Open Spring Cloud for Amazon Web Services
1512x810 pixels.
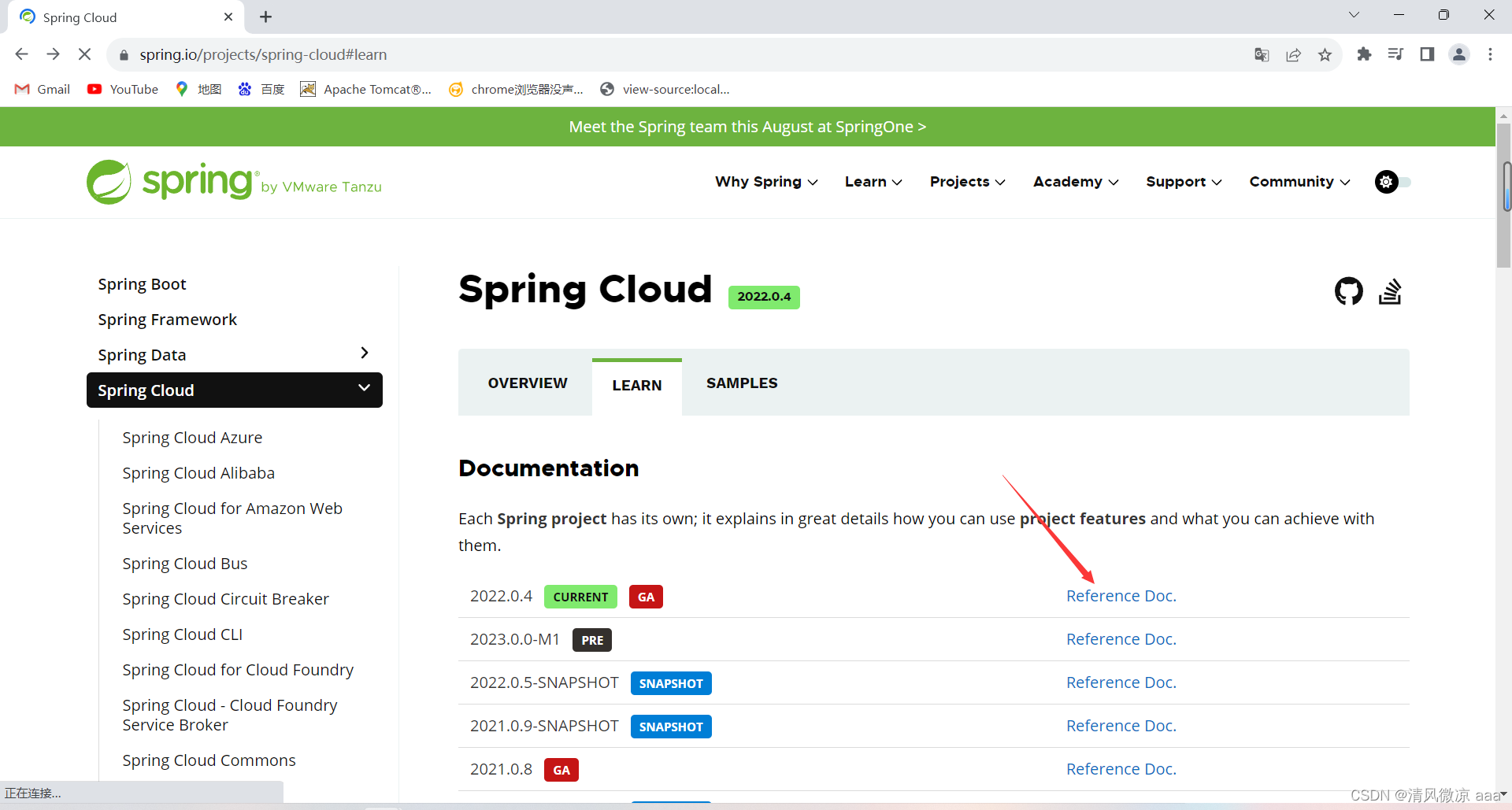[232, 518]
